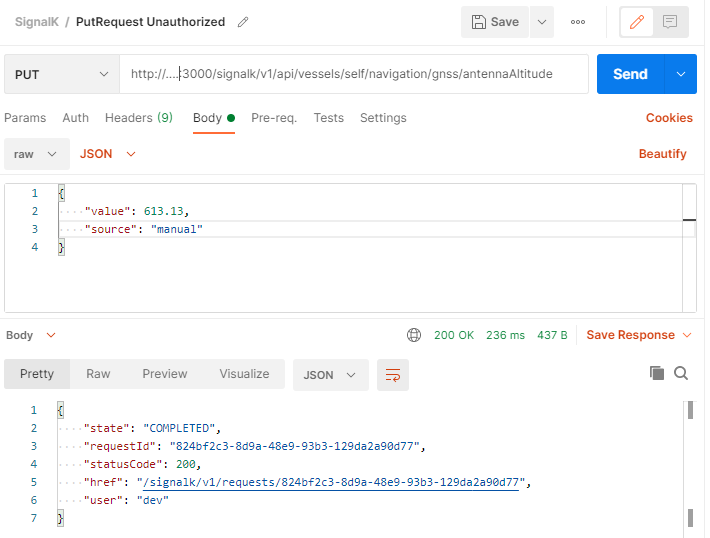Open the JSON body format dropdown

[108, 154]
